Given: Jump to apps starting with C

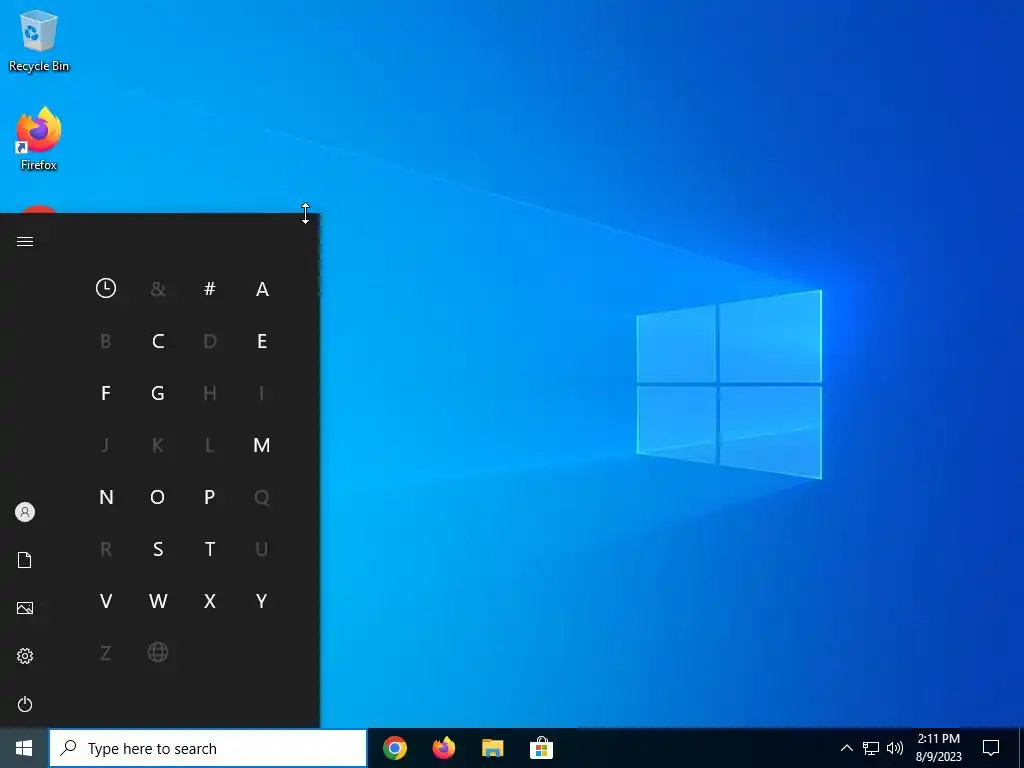Looking at the screenshot, I should tap(157, 341).
